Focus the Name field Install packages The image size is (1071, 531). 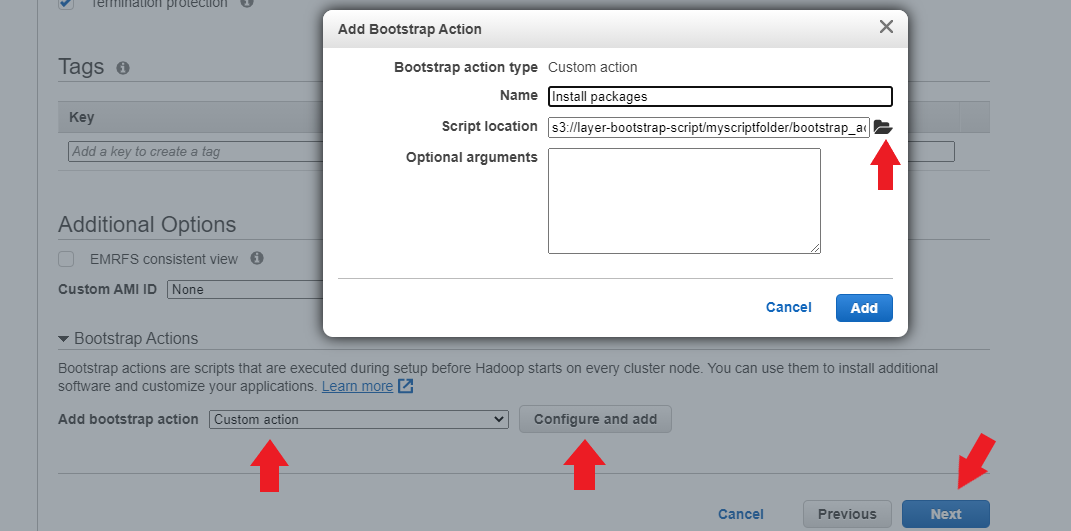(720, 96)
